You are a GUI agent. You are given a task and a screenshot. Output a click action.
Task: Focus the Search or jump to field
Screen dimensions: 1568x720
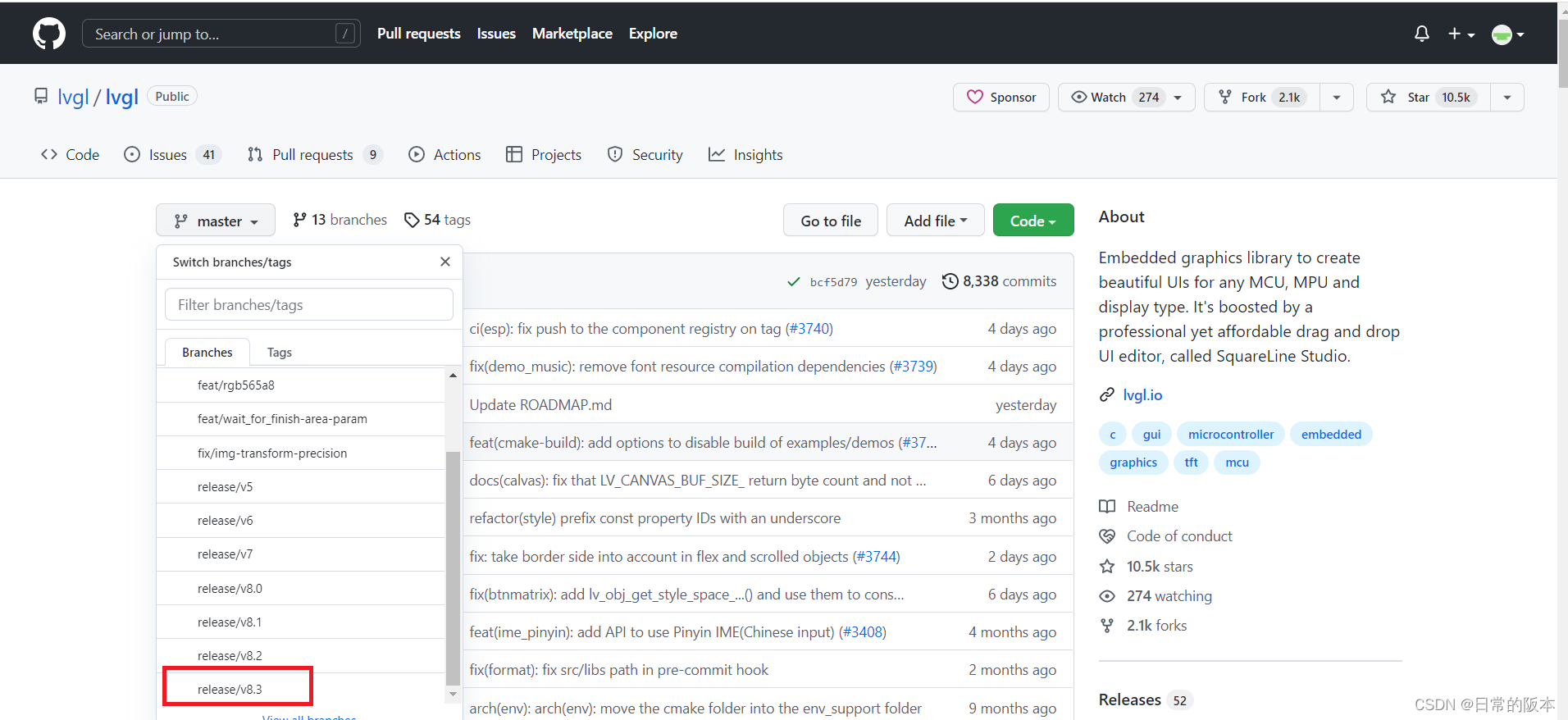[221, 34]
